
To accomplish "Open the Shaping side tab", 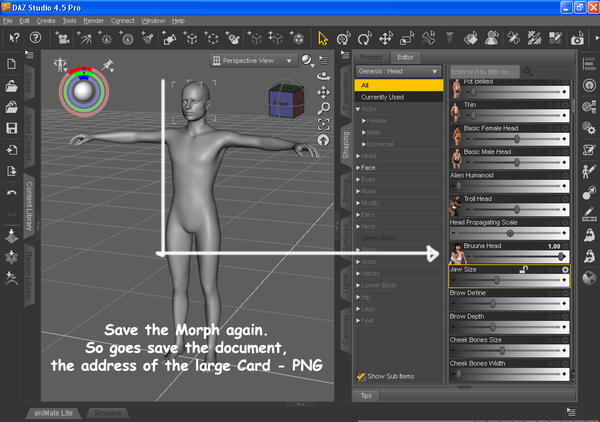I will coord(346,145).
